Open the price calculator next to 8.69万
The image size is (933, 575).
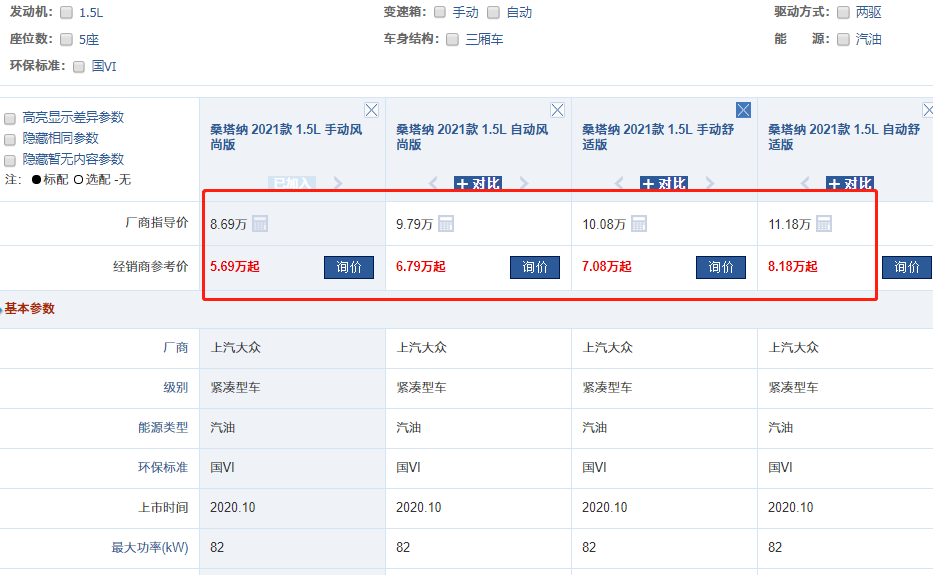tap(259, 224)
